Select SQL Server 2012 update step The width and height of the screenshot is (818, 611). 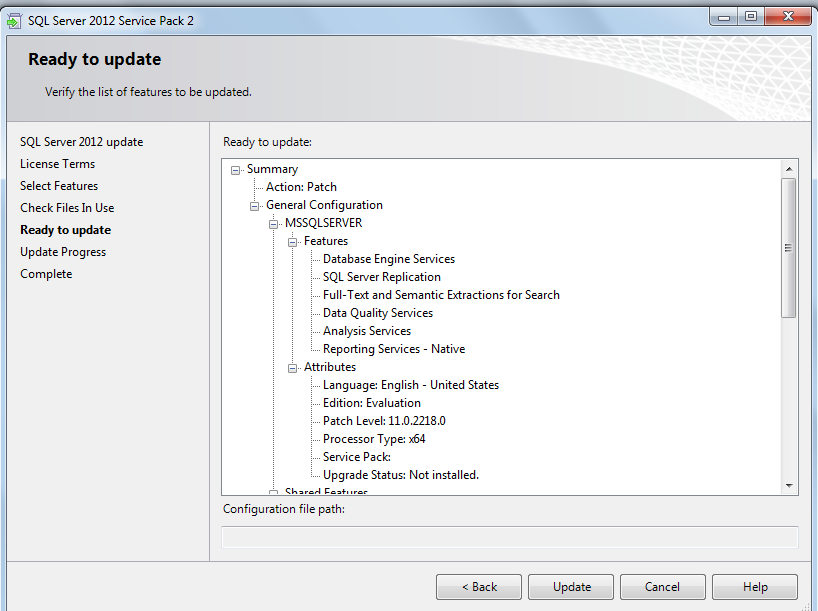(x=81, y=142)
